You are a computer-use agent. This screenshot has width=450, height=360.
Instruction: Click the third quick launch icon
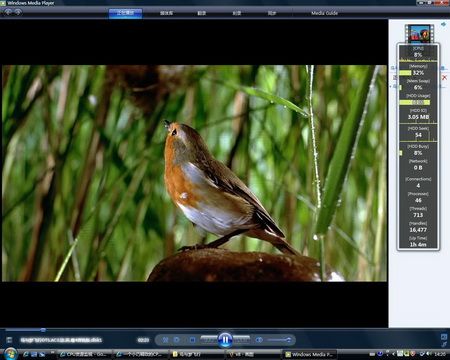click(42, 354)
